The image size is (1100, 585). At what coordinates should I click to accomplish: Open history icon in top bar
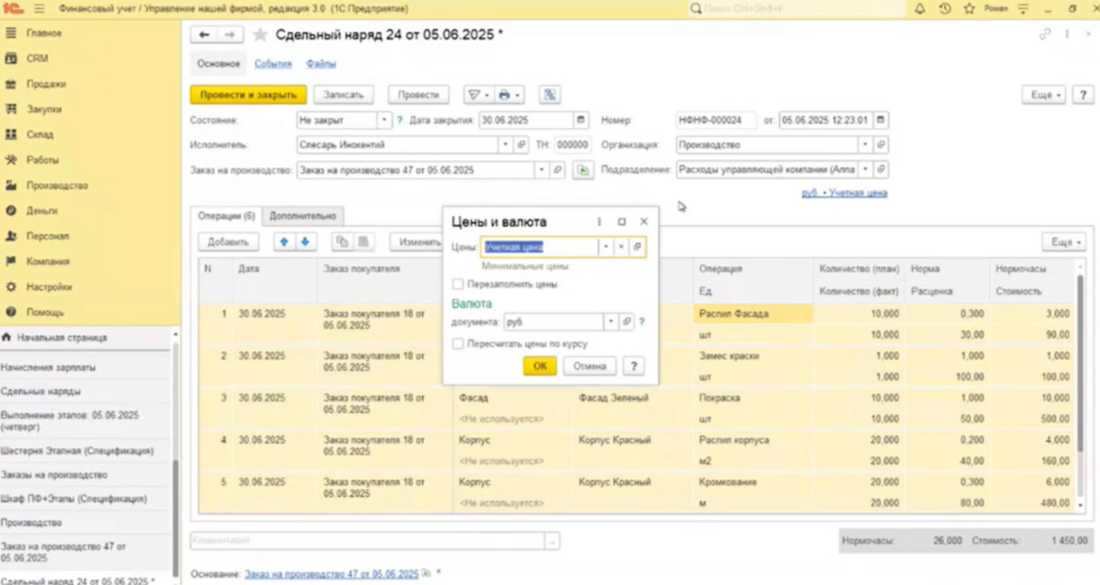[x=945, y=9]
